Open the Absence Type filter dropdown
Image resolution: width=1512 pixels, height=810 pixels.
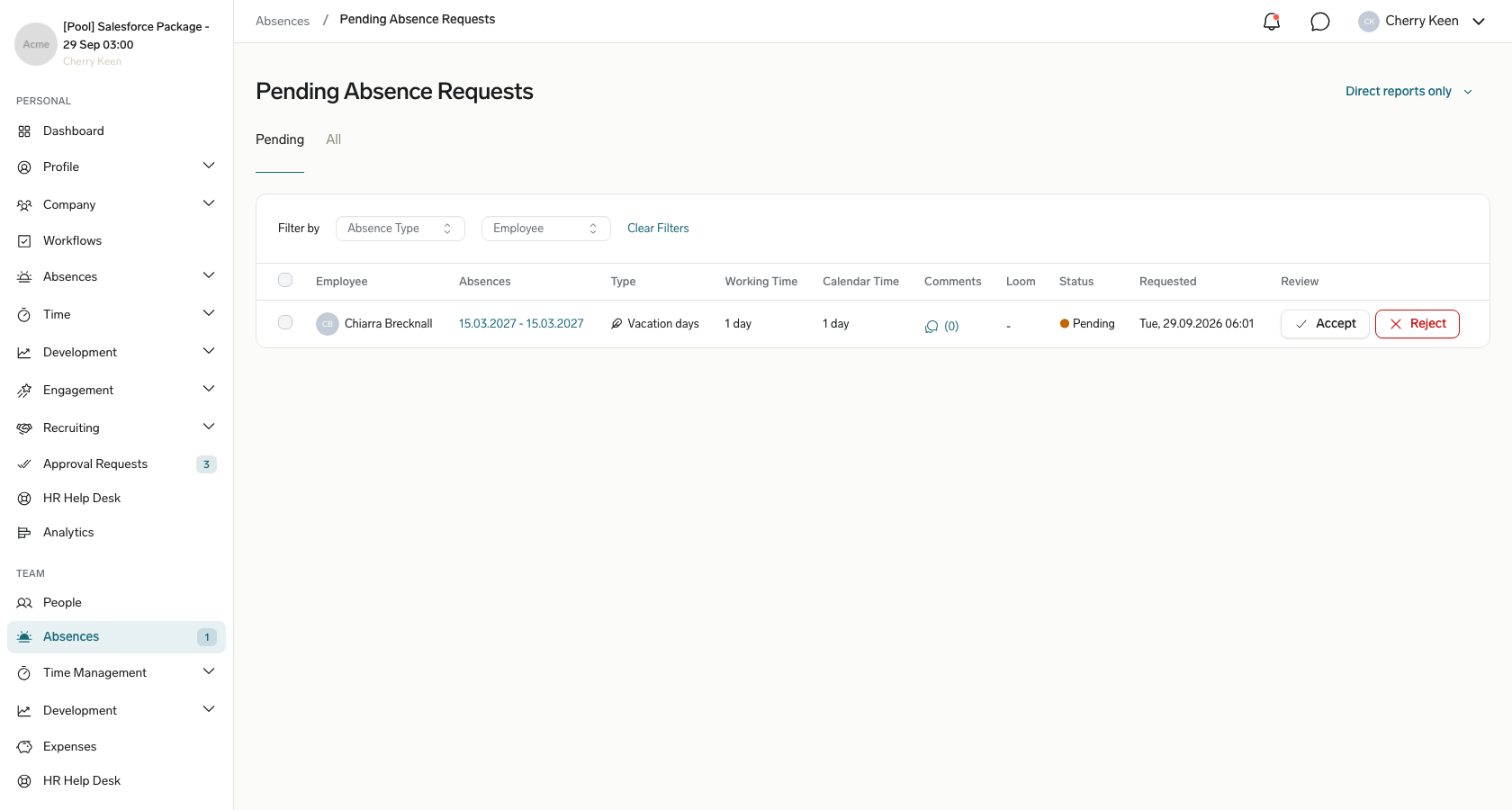[x=400, y=229]
